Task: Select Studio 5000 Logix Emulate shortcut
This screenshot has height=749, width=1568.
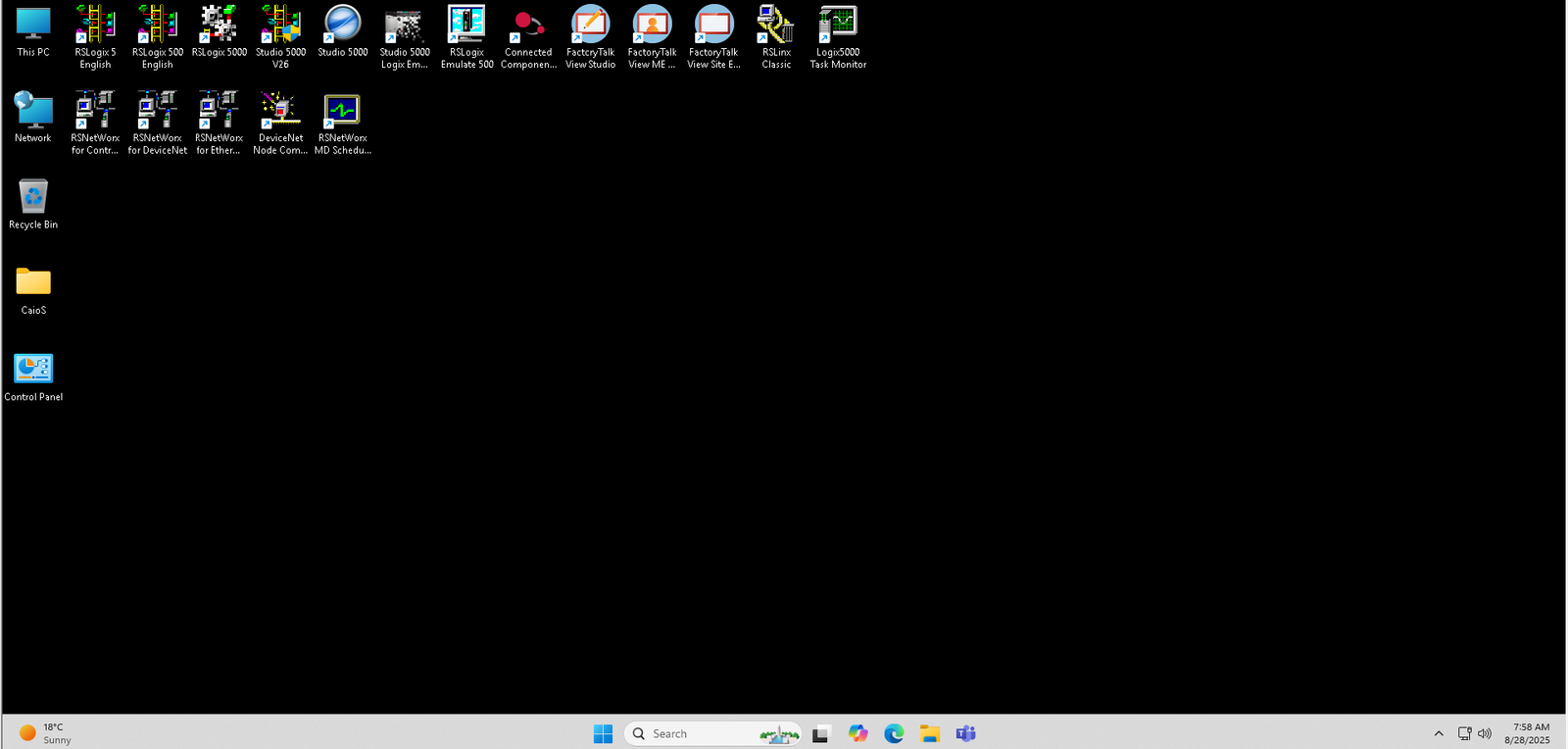Action: [405, 37]
